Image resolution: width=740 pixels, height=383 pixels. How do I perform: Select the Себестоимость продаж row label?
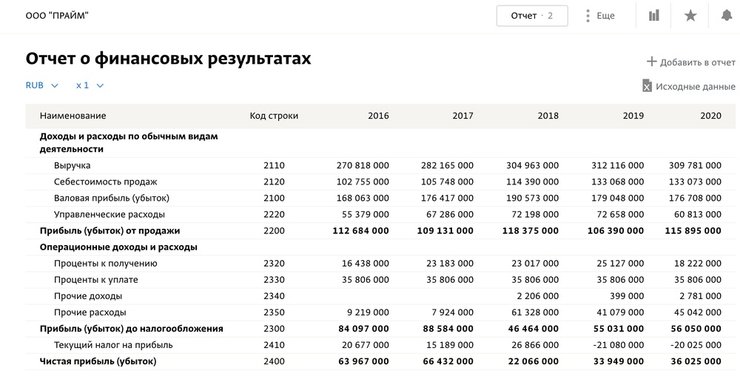pyautogui.click(x=105, y=182)
